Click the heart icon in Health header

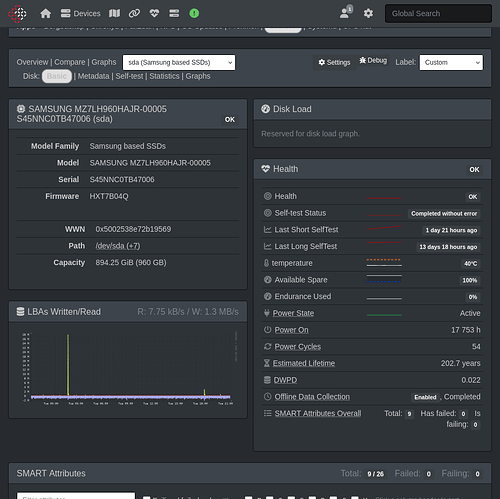click(x=265, y=169)
